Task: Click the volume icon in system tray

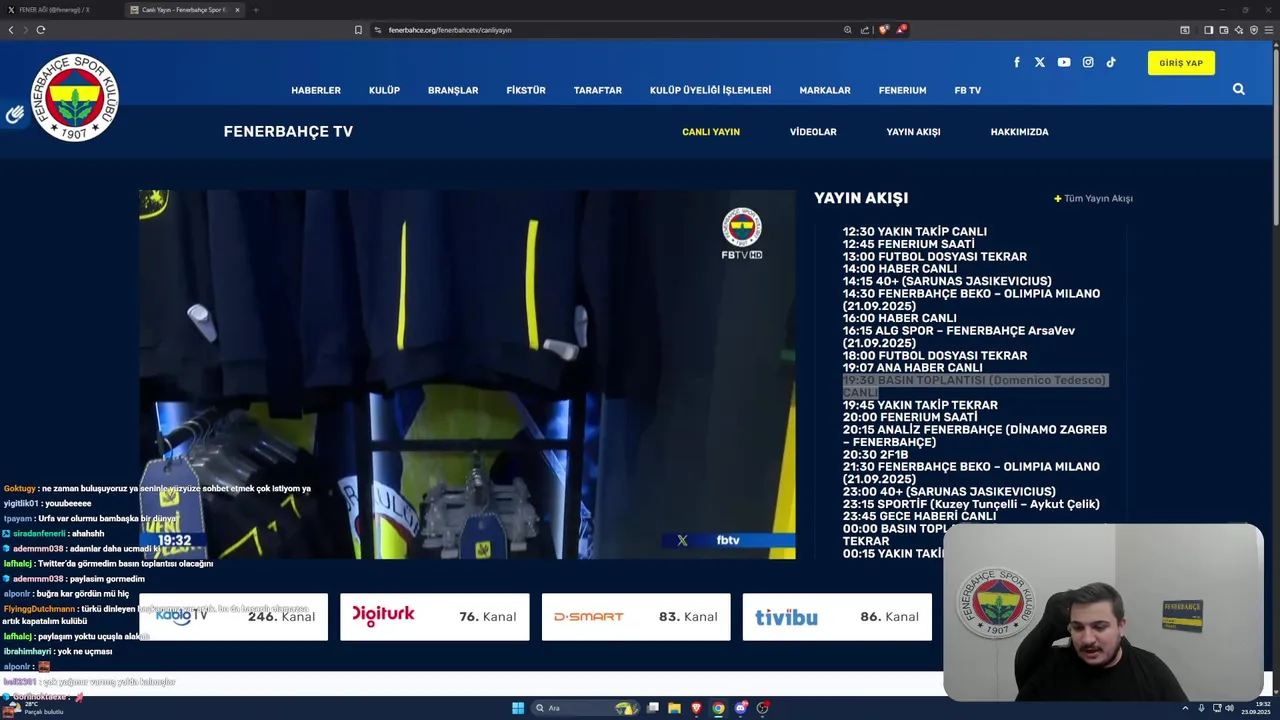Action: coord(1229,708)
